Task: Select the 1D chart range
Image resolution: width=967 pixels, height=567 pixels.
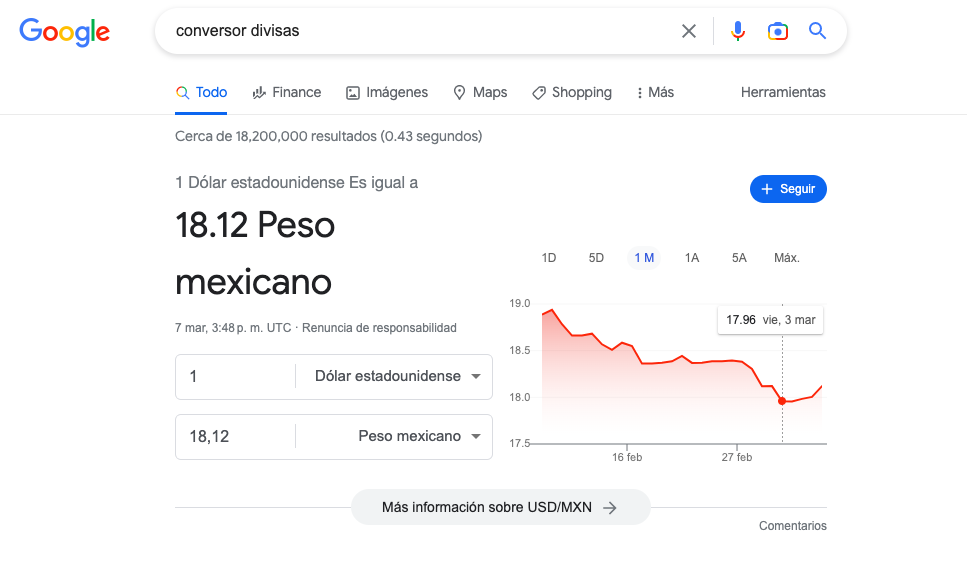Action: [549, 258]
